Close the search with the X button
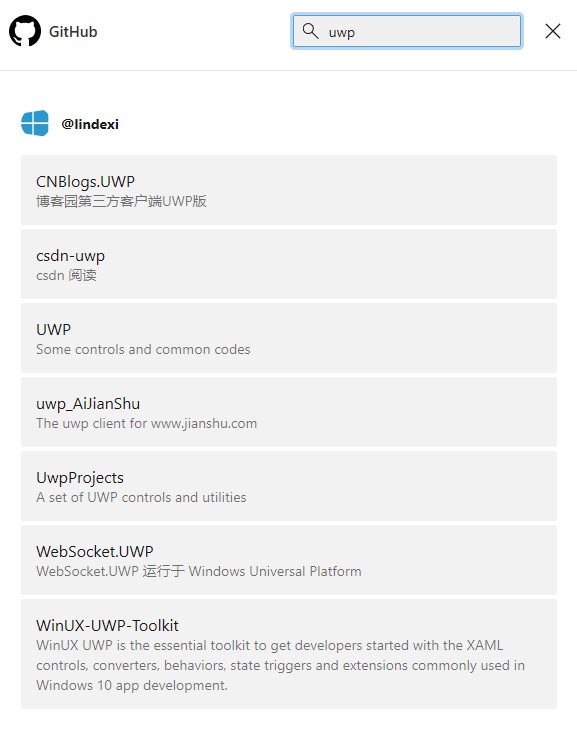The image size is (577, 730). coord(553,31)
